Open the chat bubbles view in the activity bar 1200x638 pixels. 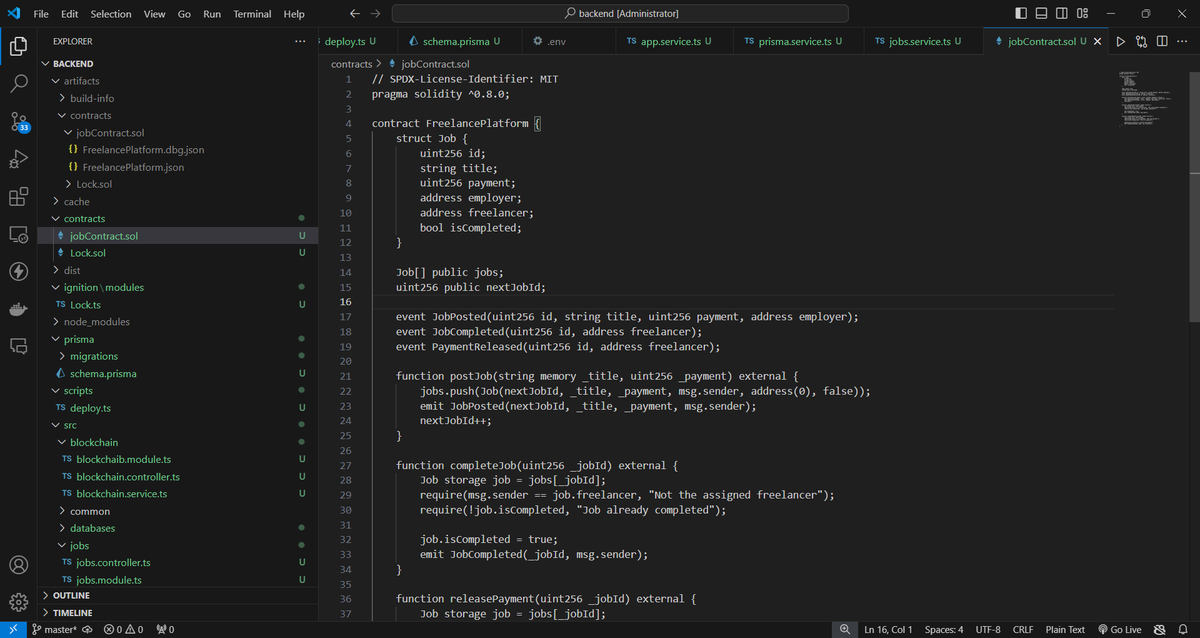18,346
